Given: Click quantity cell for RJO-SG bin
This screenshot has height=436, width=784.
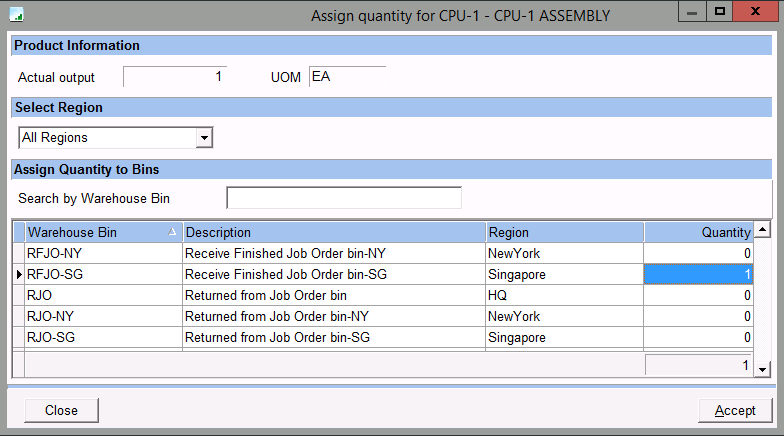Looking at the screenshot, I should click(697, 338).
